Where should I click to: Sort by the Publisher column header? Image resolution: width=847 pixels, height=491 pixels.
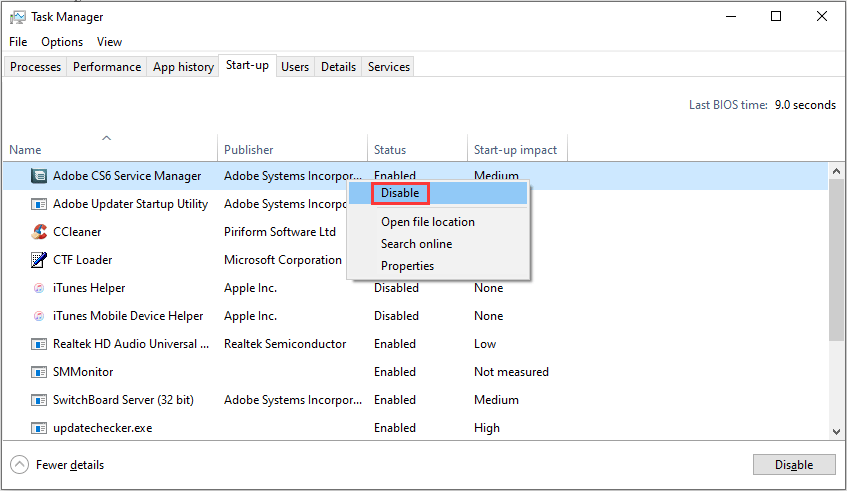292,148
